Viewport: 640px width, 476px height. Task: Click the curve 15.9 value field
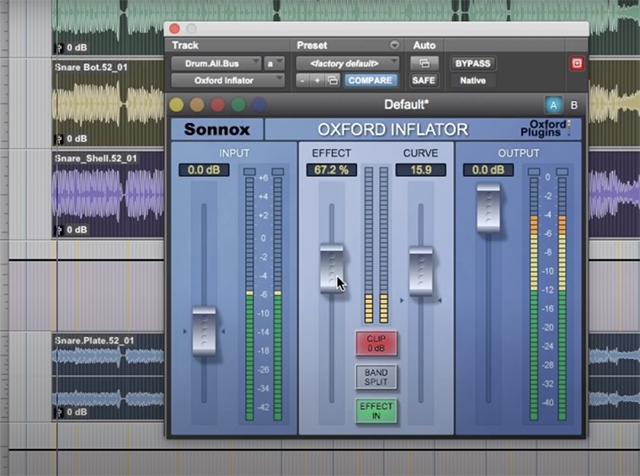(x=421, y=170)
